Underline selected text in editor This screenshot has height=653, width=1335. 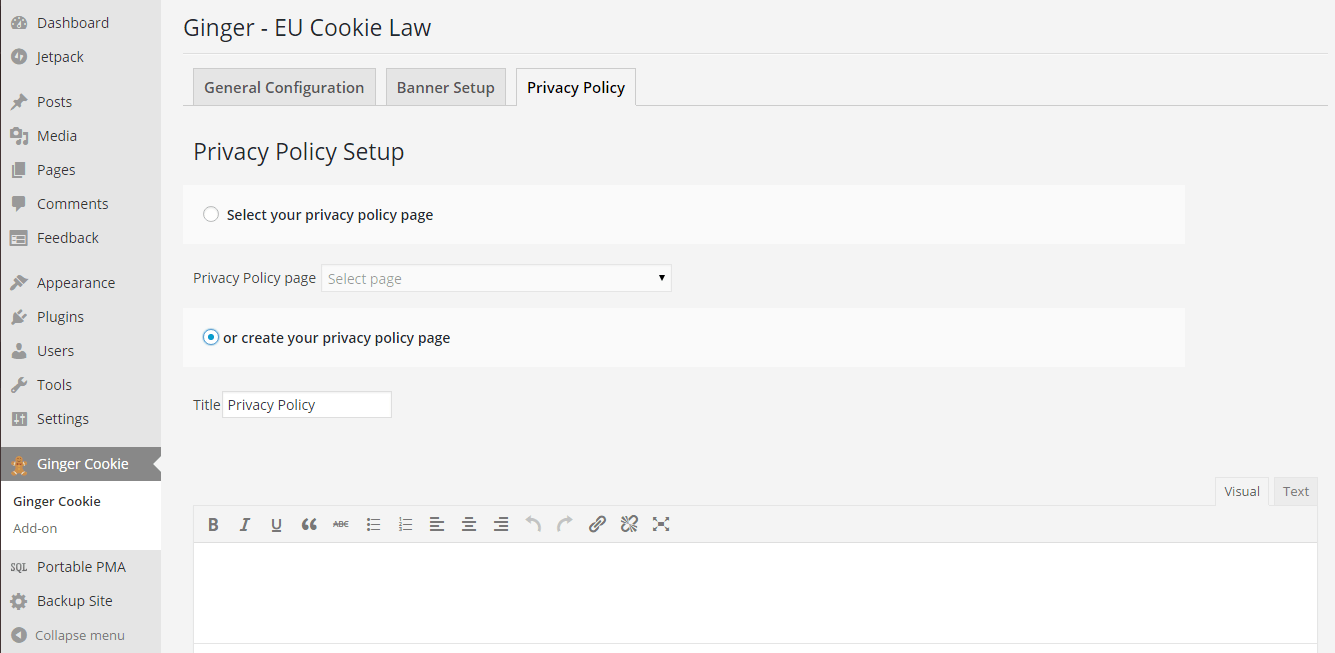(x=277, y=524)
